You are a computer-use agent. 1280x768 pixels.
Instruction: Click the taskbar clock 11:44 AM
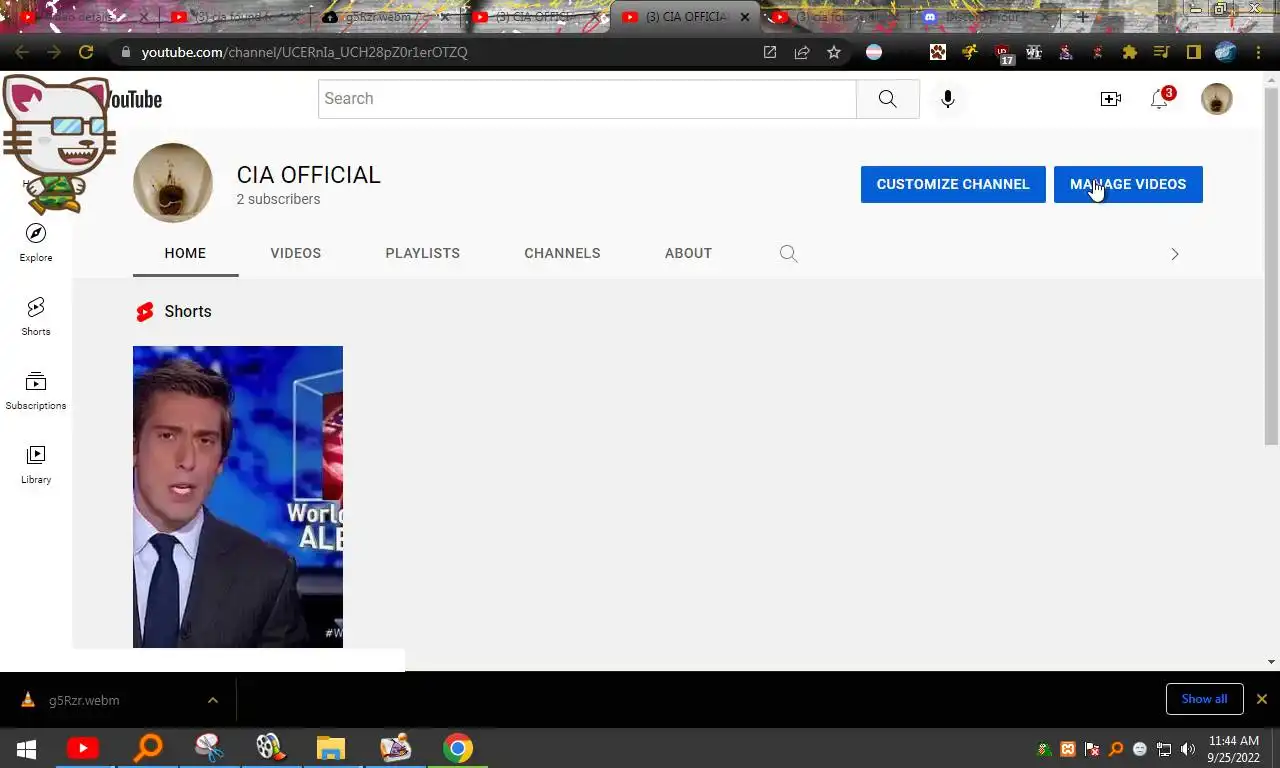(1233, 749)
